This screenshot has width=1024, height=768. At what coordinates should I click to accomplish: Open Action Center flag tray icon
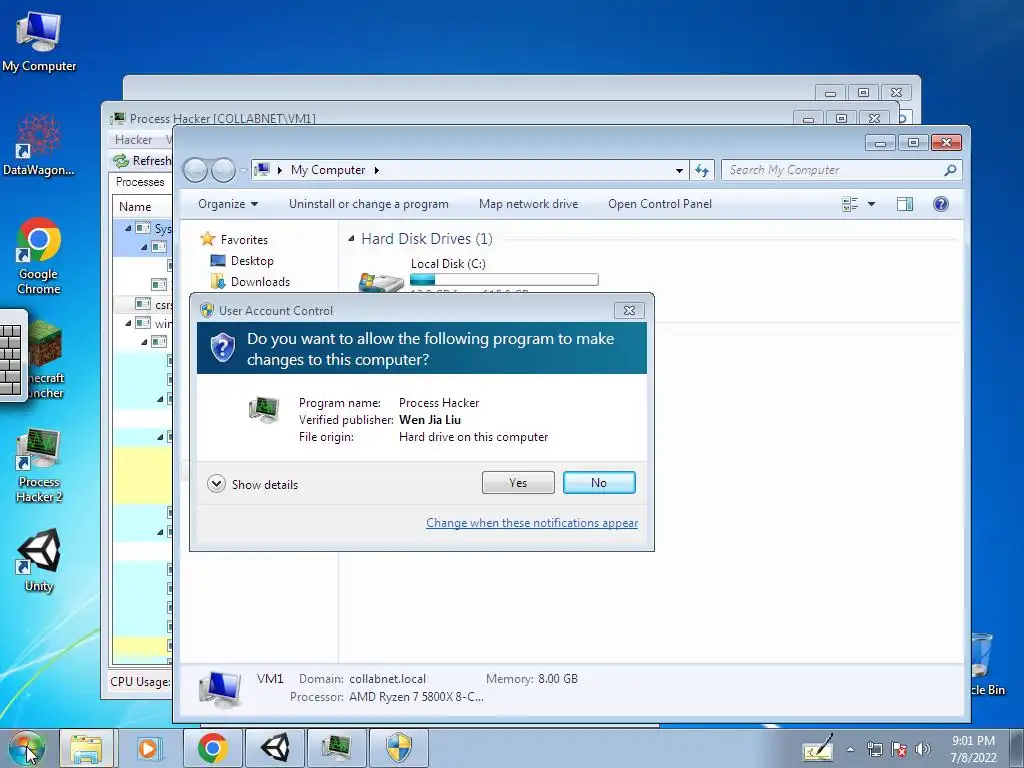[899, 749]
